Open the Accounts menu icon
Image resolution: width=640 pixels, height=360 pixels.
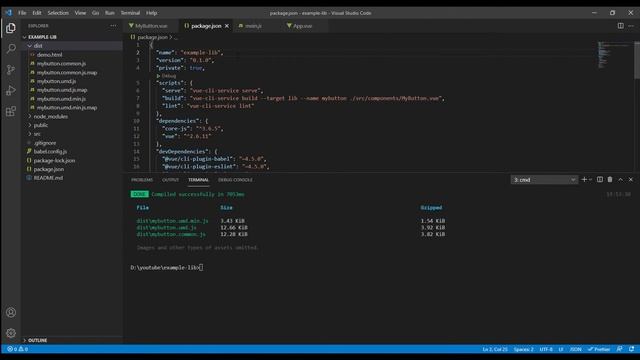click(x=11, y=312)
